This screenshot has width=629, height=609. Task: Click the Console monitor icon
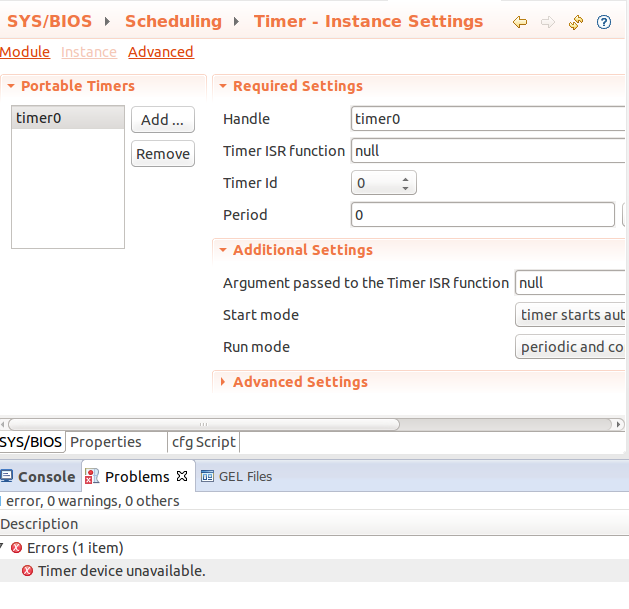6,476
